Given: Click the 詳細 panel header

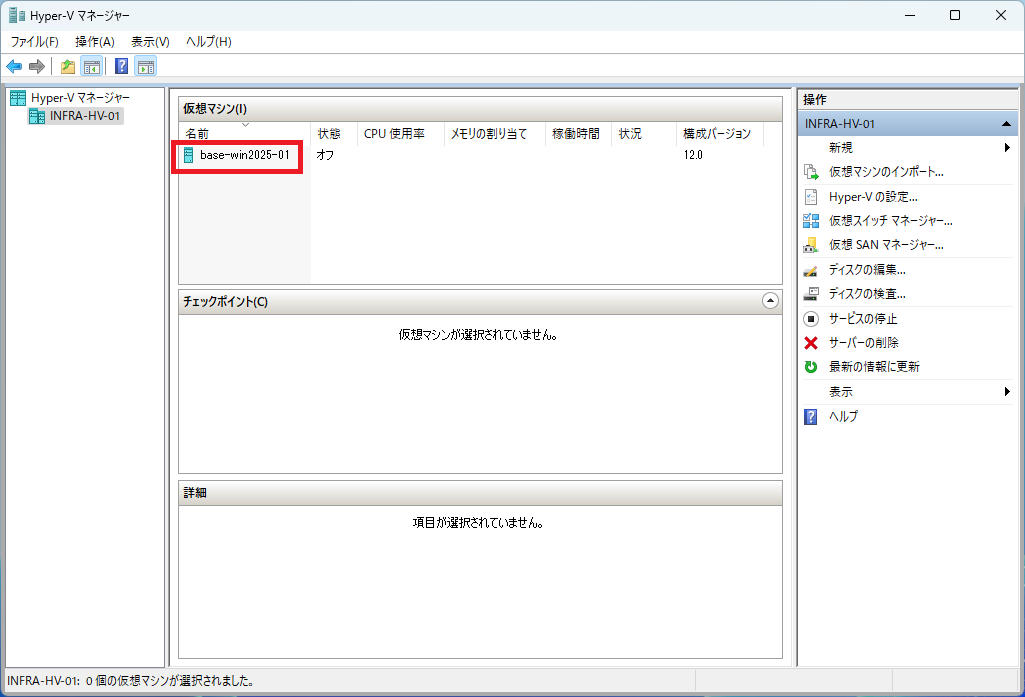Looking at the screenshot, I should point(480,493).
